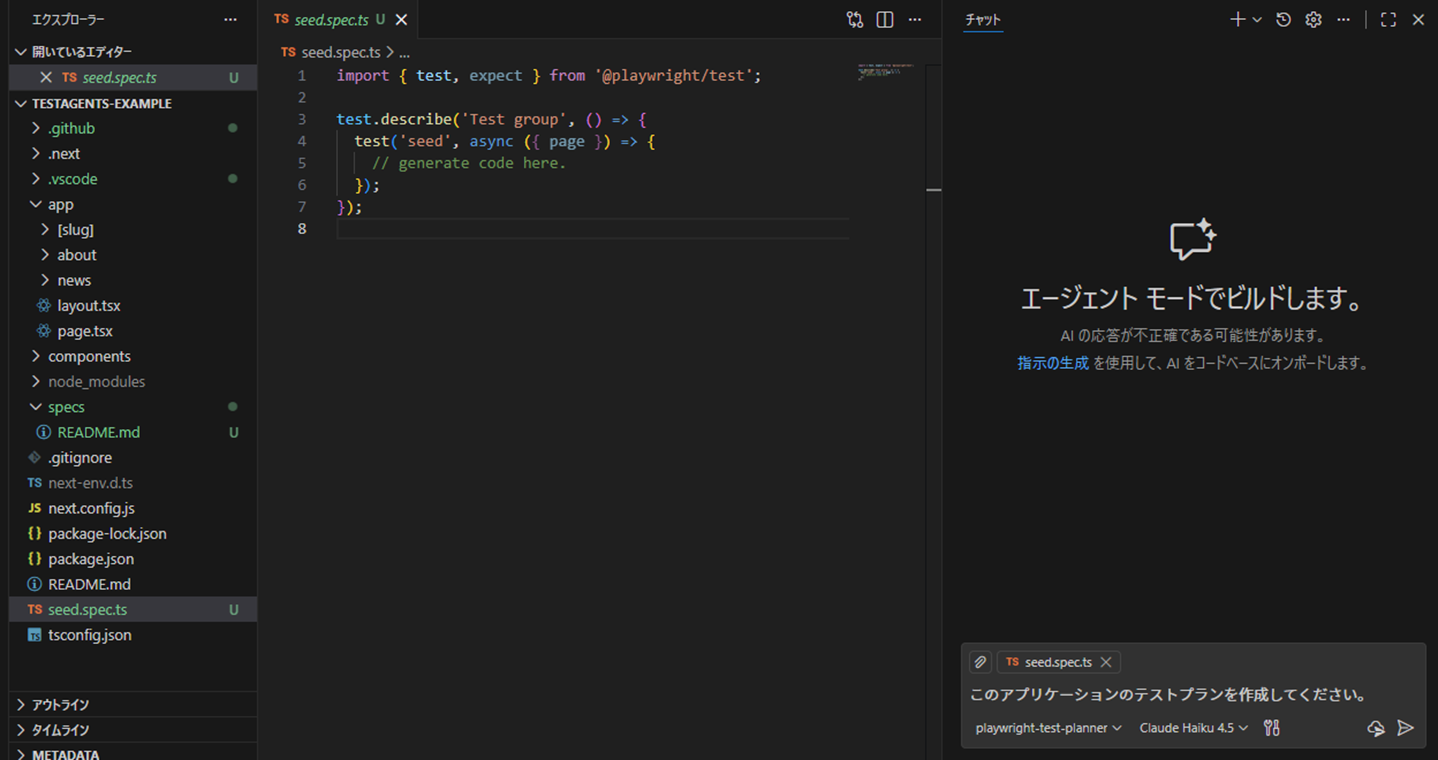This screenshot has width=1438, height=760.
Task: Open the editor more actions menu
Action: 914,19
